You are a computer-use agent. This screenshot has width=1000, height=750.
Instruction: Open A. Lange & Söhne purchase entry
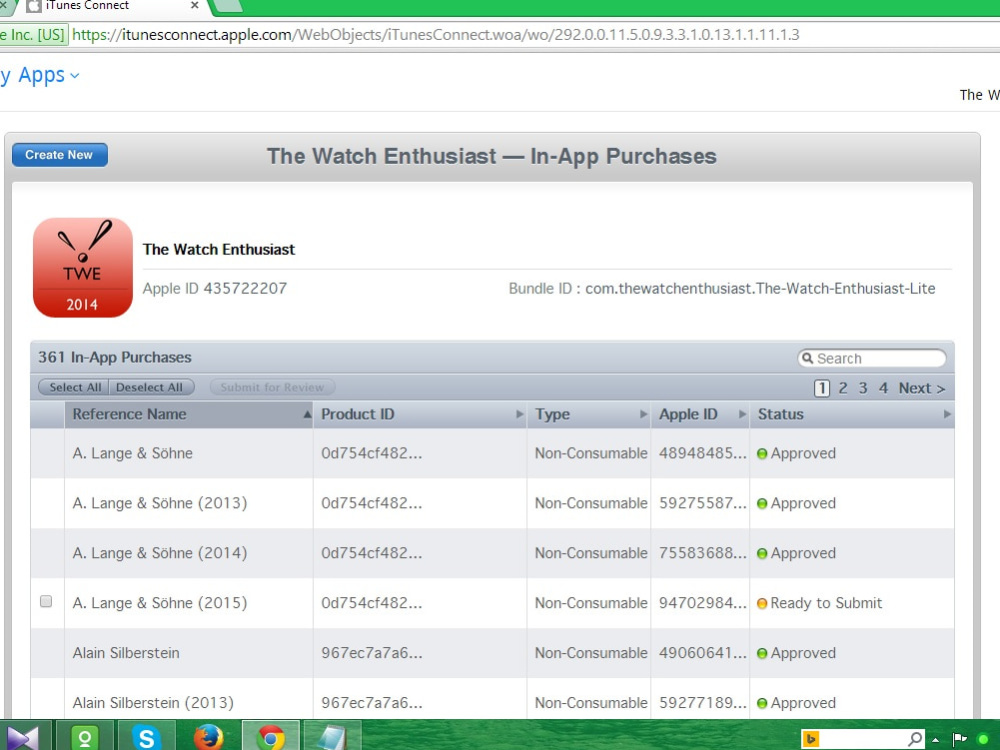pos(133,453)
